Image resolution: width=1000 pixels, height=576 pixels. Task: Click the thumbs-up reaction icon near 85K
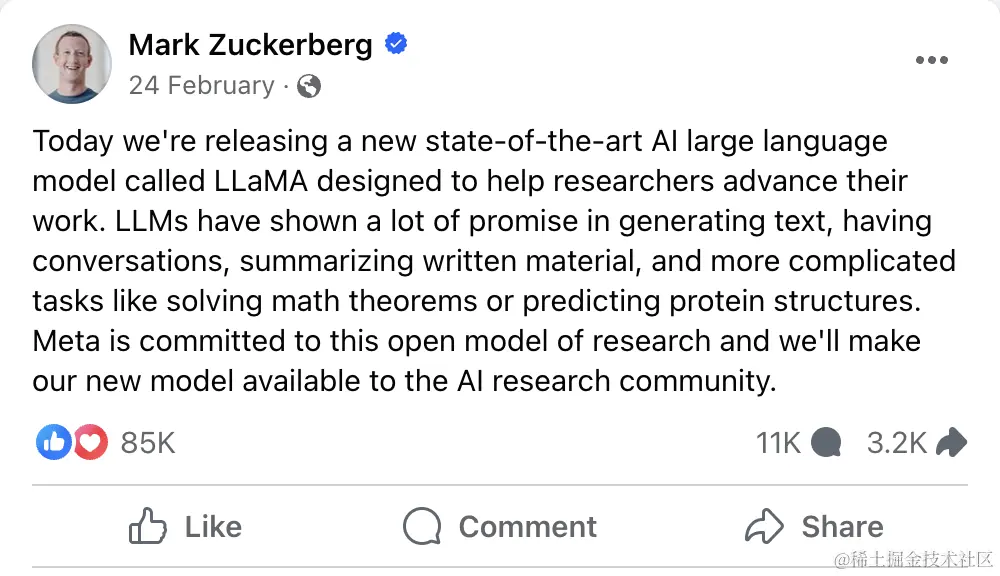click(x=53, y=442)
